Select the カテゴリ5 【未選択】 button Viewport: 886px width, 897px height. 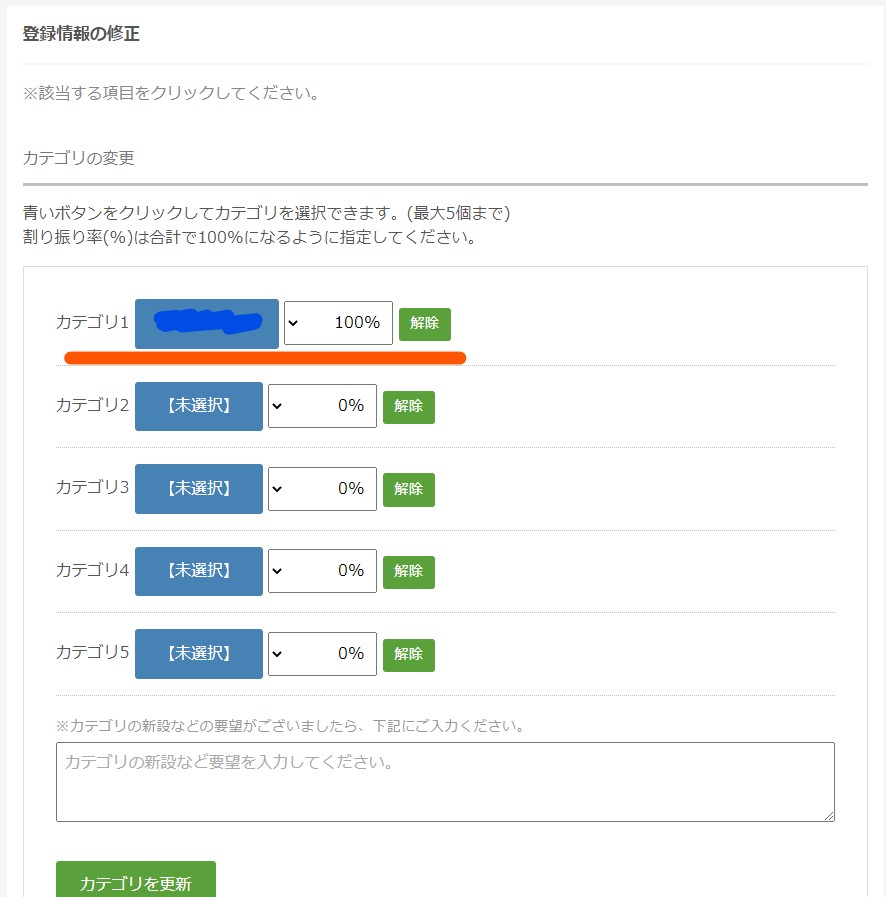pos(198,654)
